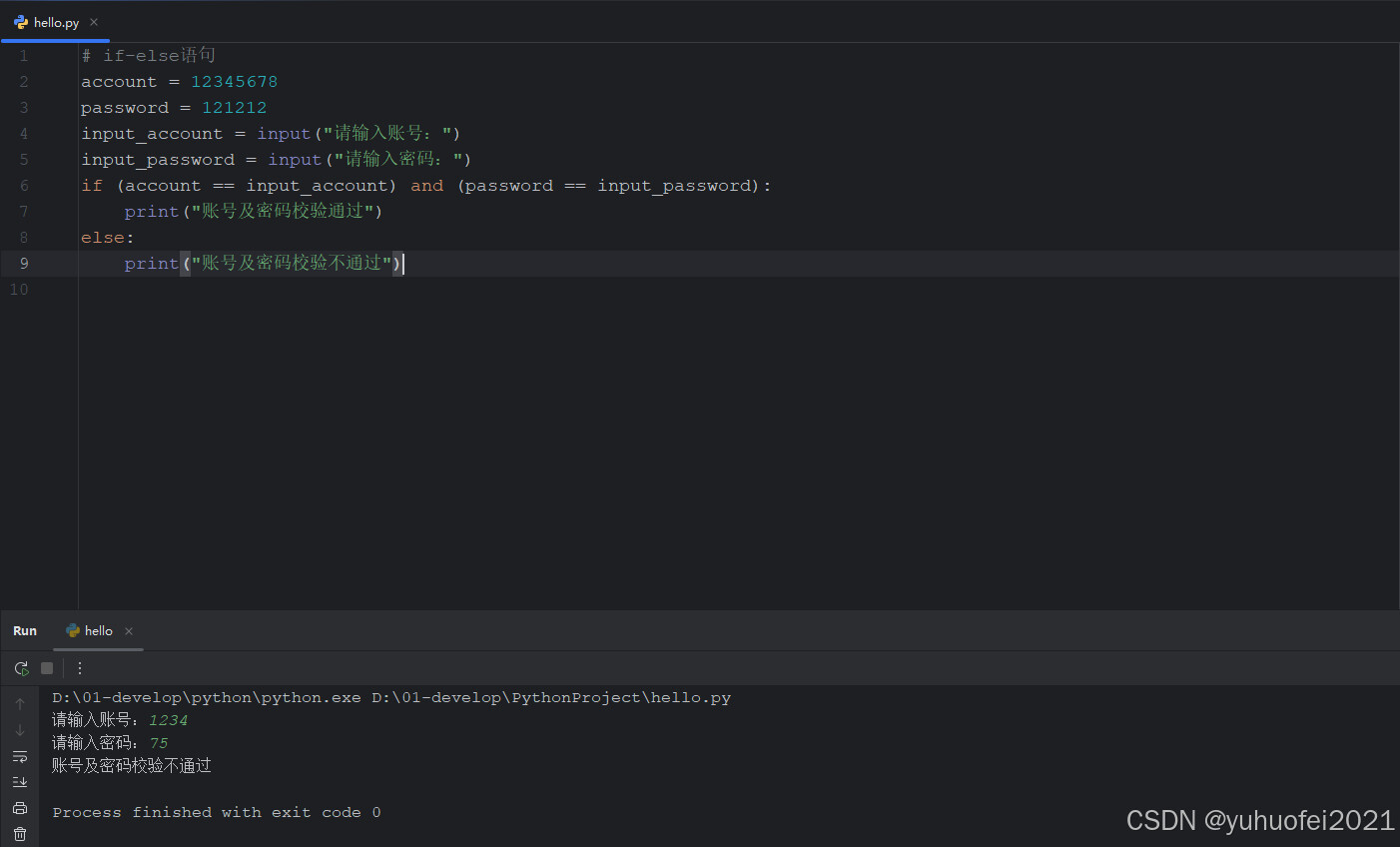Click the entered value 1234 in console
This screenshot has width=1400, height=847.
(168, 720)
